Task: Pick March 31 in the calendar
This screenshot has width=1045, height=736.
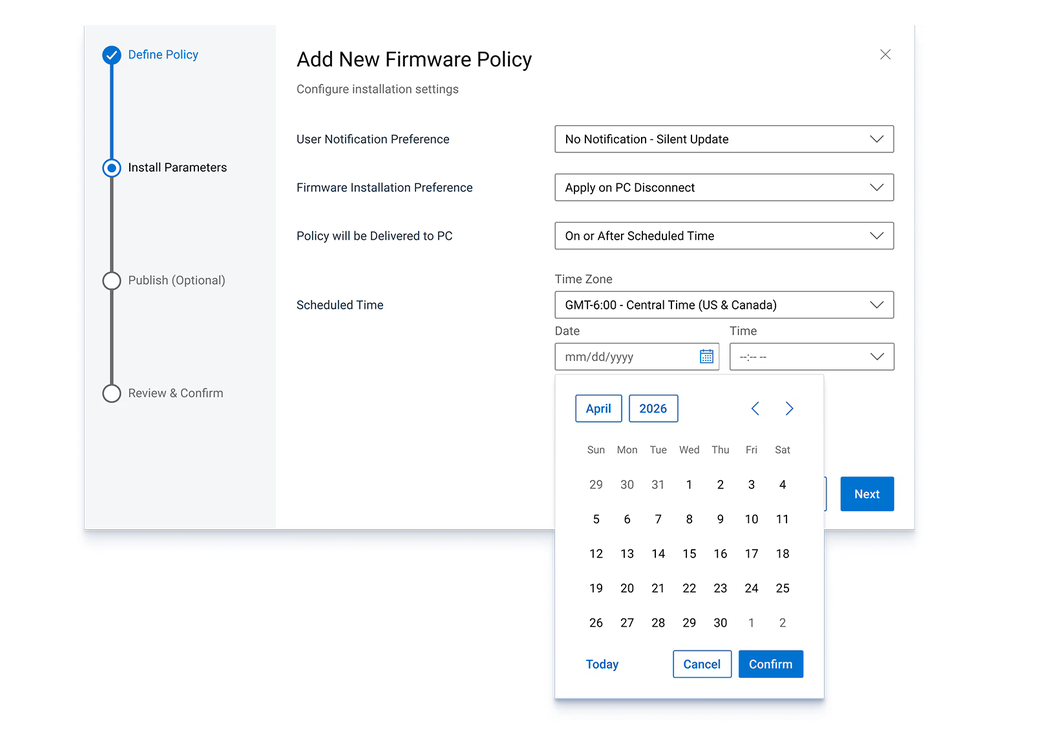Action: (658, 485)
